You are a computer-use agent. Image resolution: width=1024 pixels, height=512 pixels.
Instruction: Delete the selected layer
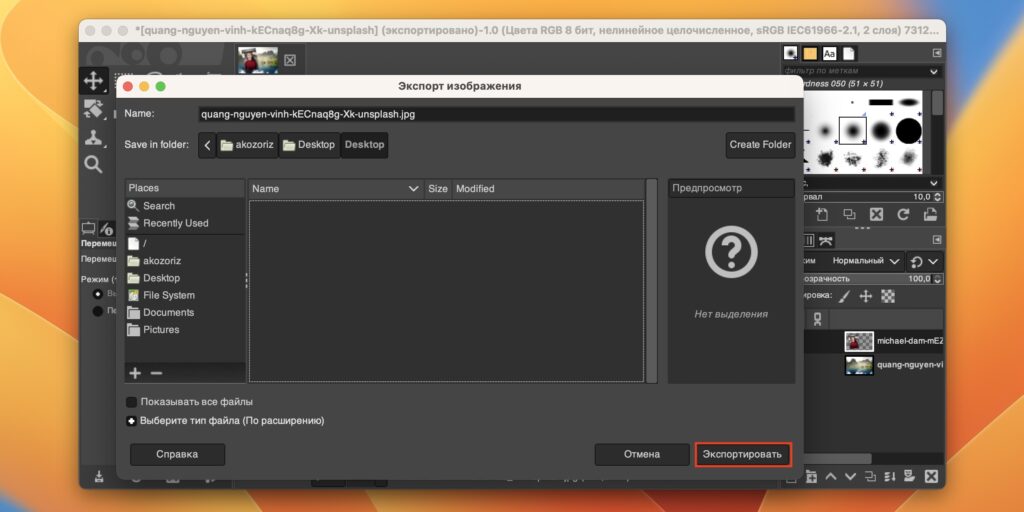[932, 476]
